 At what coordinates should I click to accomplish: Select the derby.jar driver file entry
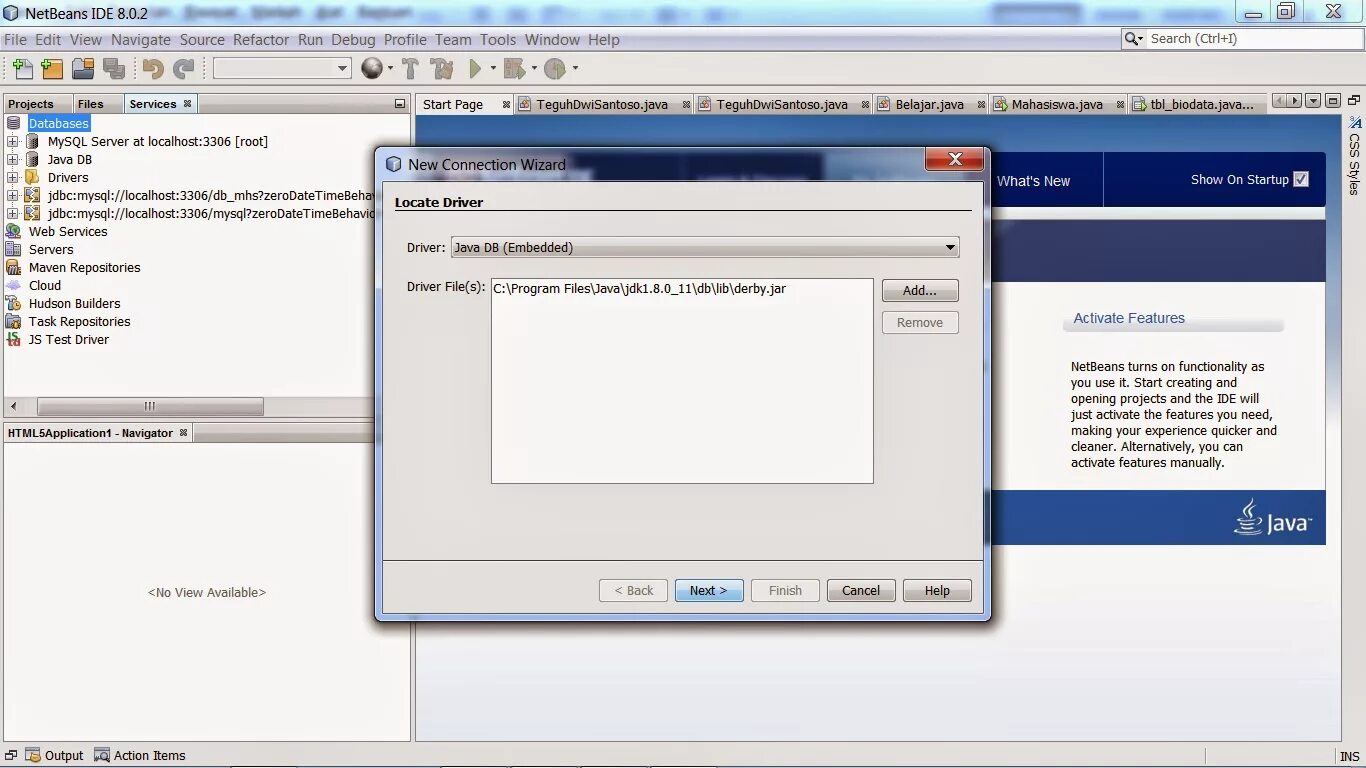[640, 288]
